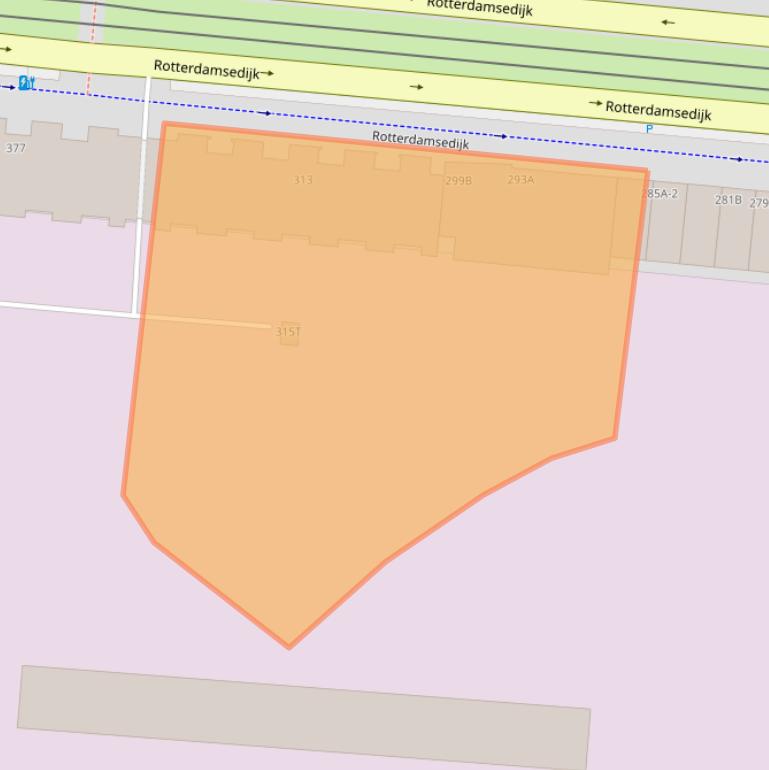Select house number 299B on the map
Image resolution: width=769 pixels, height=770 pixels.
pyautogui.click(x=458, y=181)
